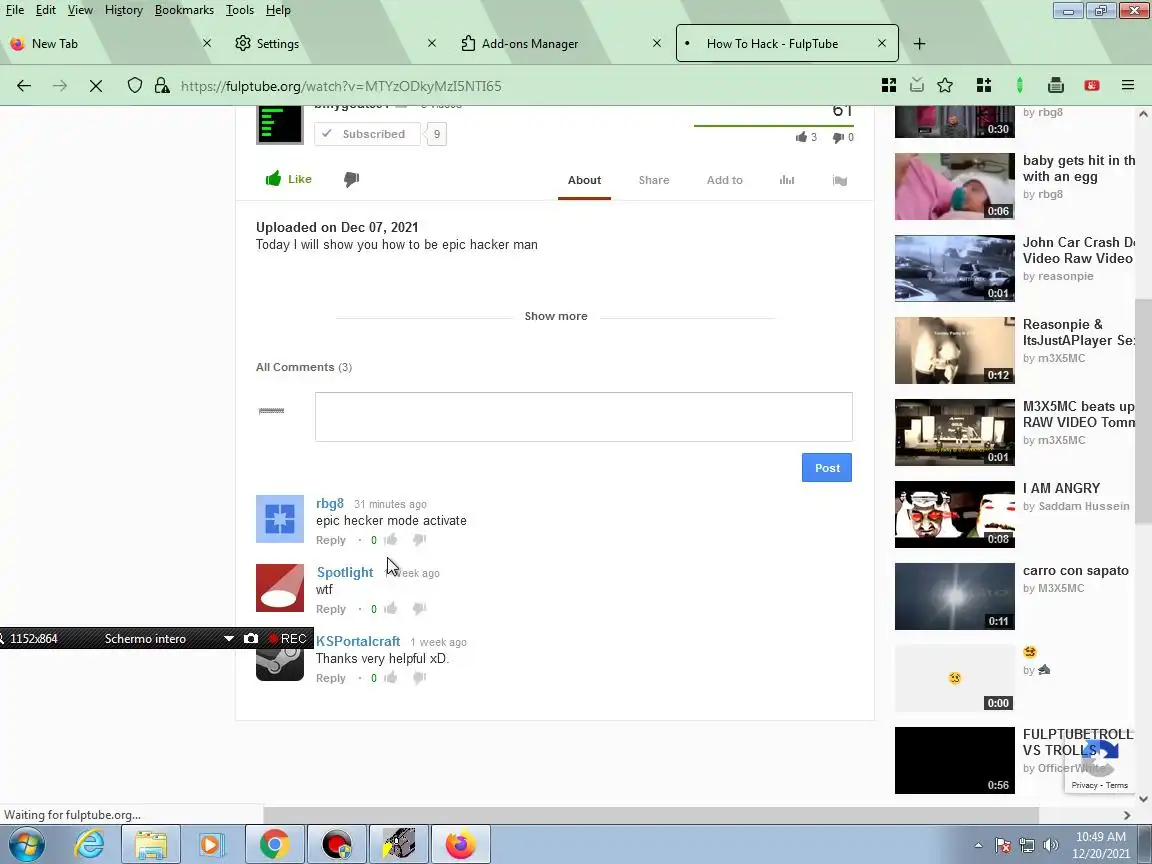Open Spotlight's profile link
1152x864 pixels.
pos(345,572)
